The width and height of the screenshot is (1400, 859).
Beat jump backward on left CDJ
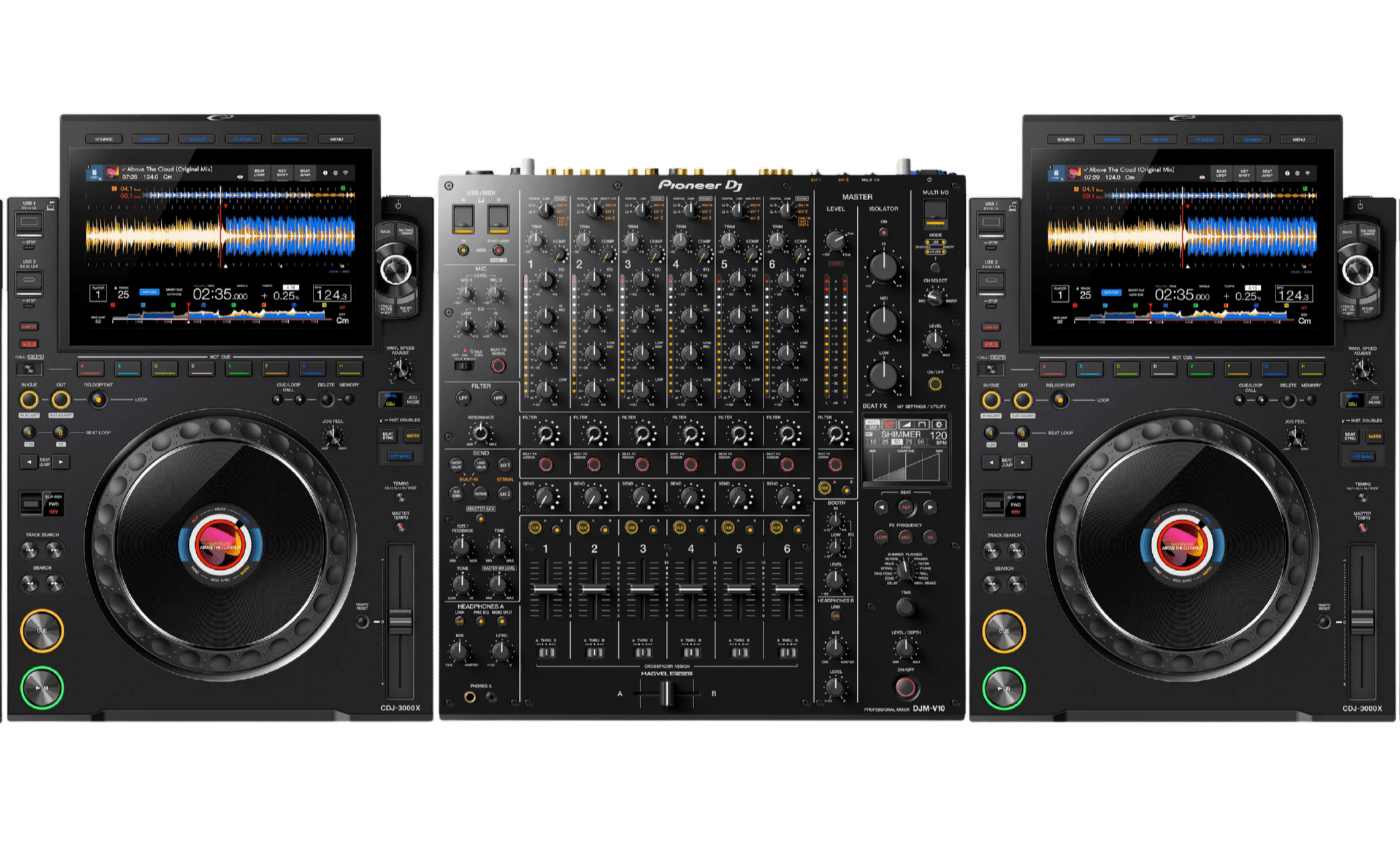(x=29, y=462)
